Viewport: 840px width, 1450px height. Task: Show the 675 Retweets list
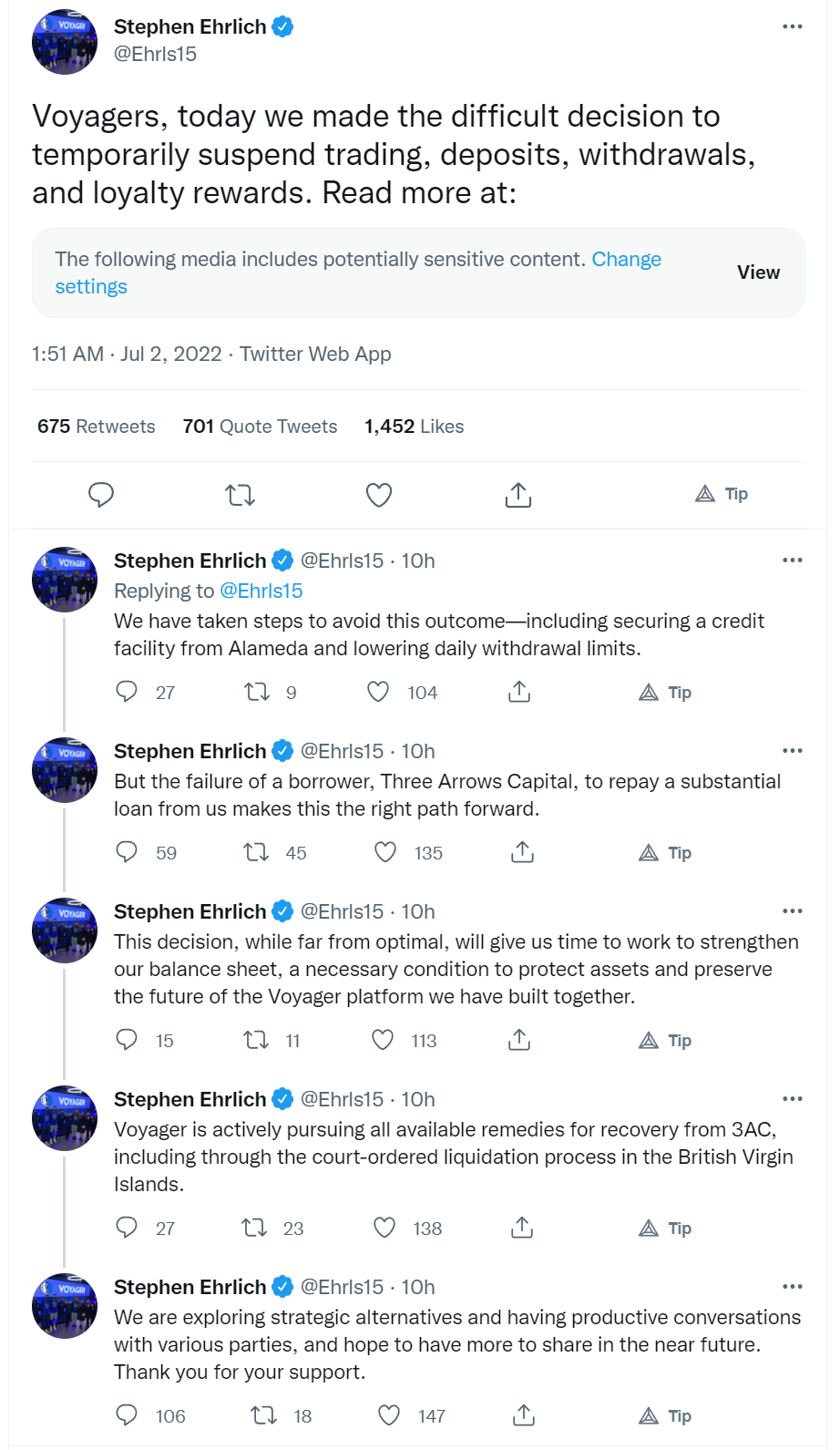[97, 427]
